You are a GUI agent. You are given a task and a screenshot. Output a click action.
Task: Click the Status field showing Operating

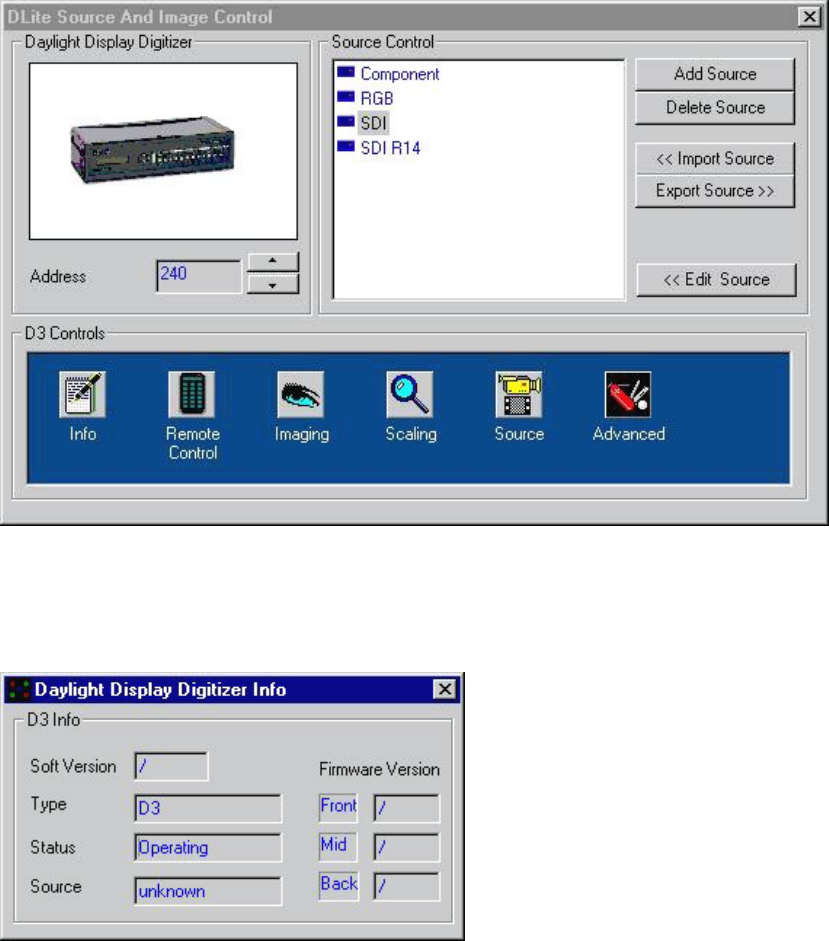[208, 847]
